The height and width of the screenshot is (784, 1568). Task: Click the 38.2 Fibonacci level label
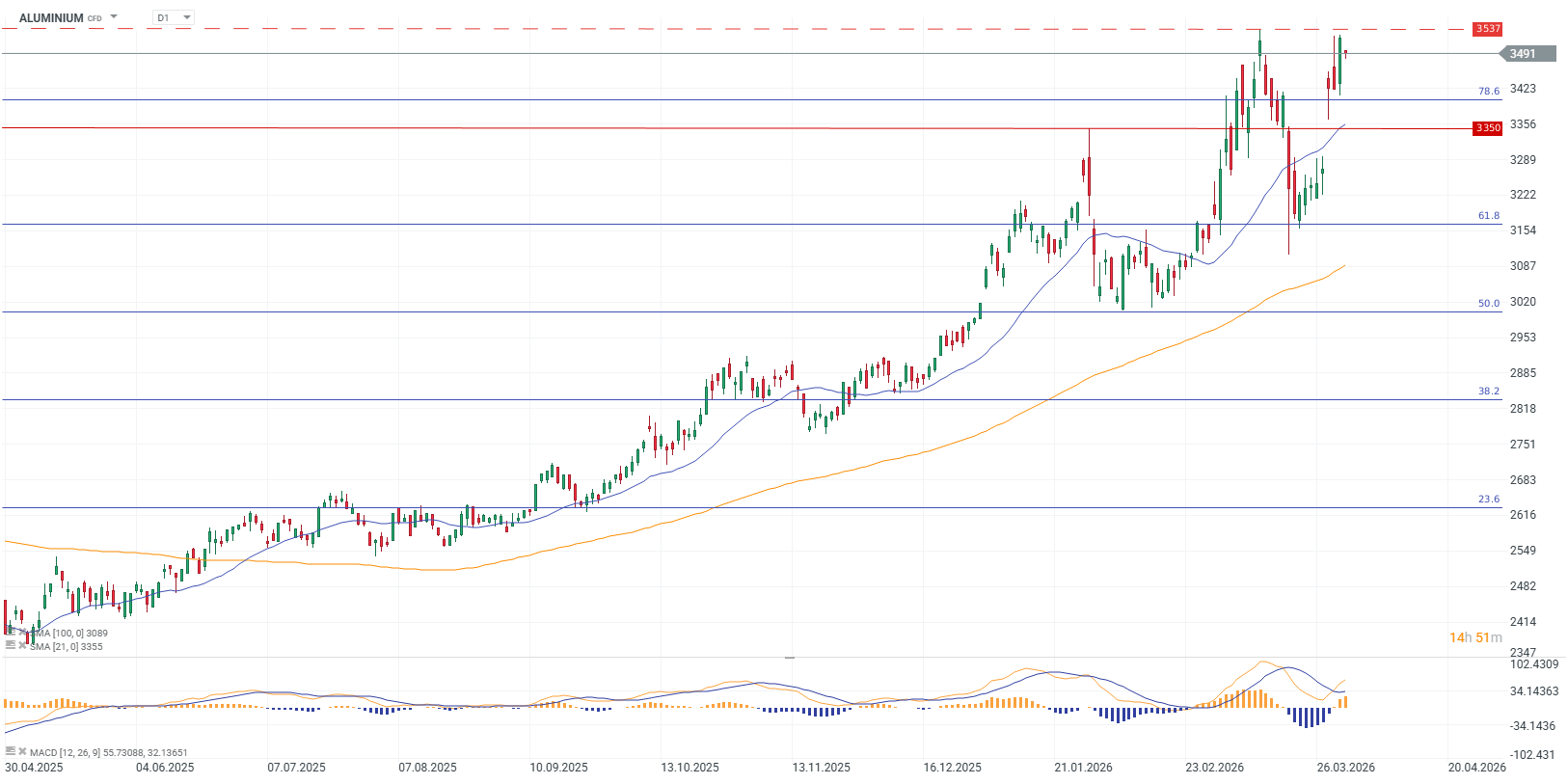(1489, 392)
